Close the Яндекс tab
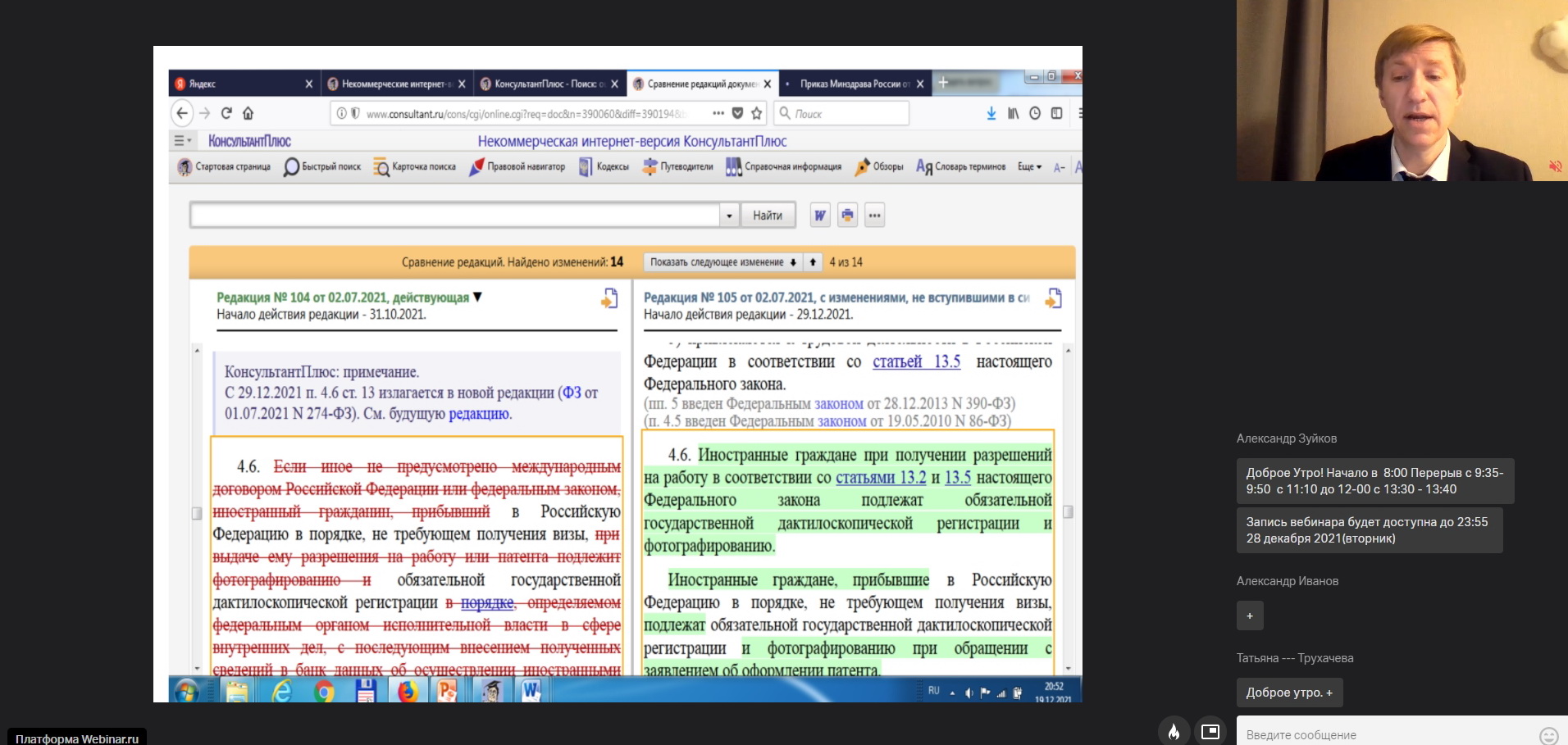1568x745 pixels. click(309, 84)
